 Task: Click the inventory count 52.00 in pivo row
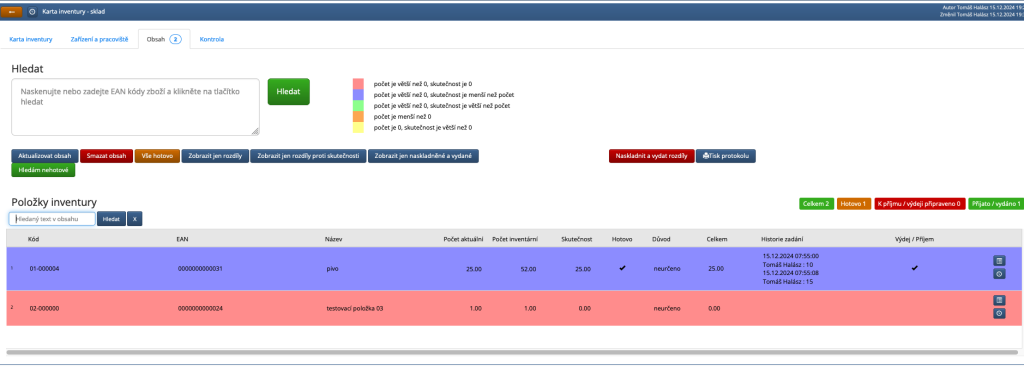click(528, 269)
